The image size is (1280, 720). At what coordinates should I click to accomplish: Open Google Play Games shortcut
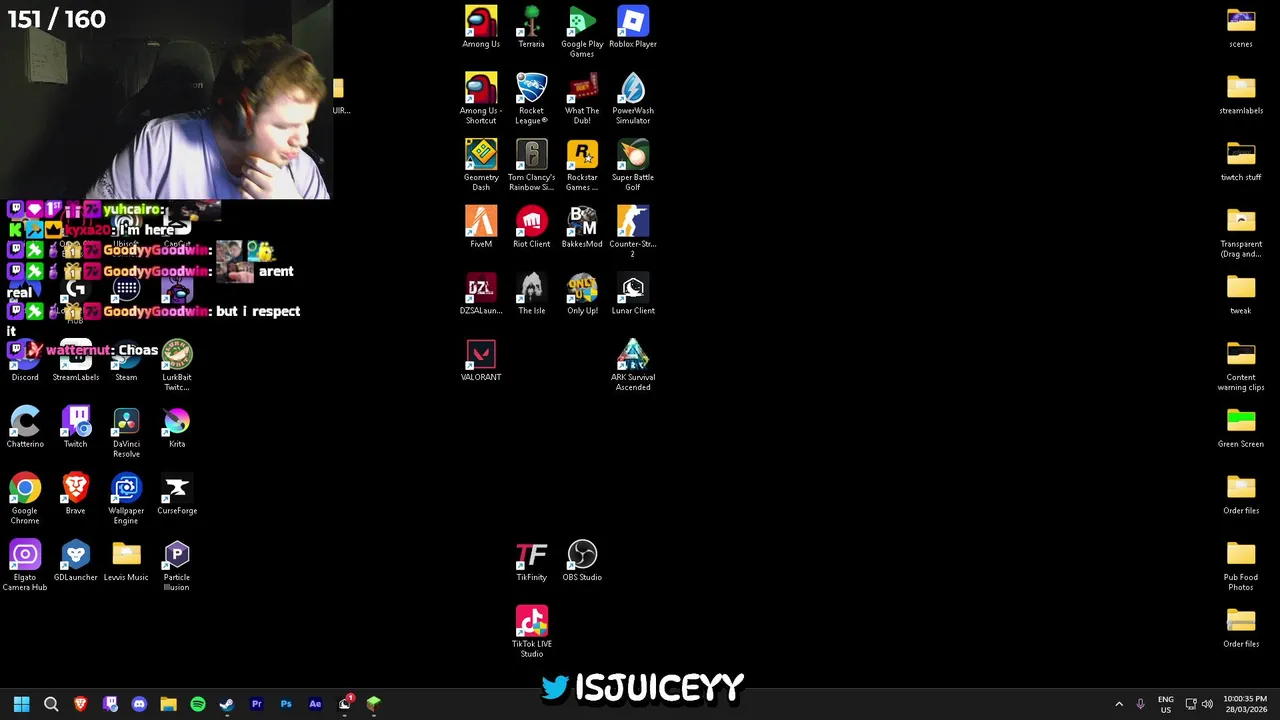pyautogui.click(x=582, y=32)
